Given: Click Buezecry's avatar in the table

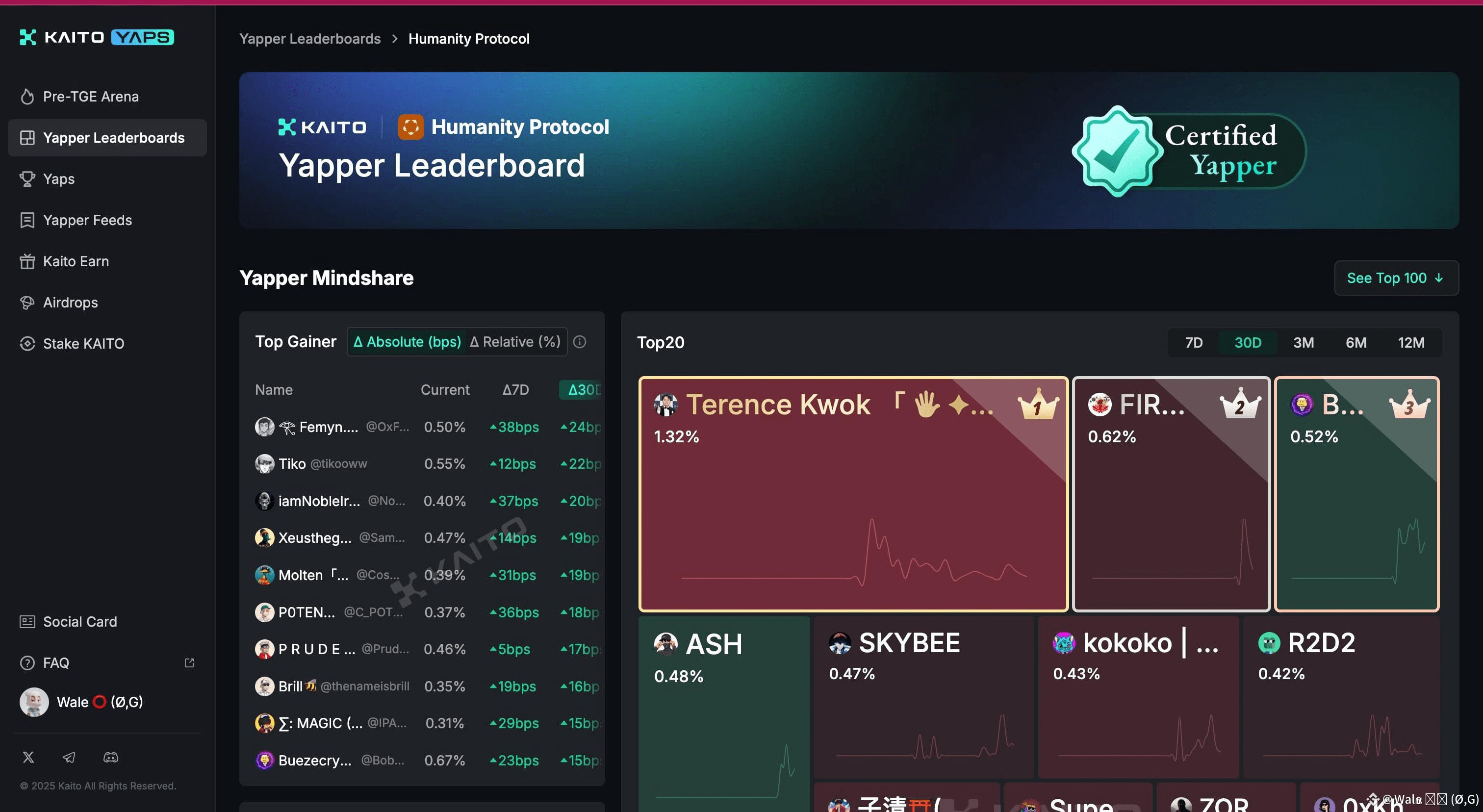Looking at the screenshot, I should pyautogui.click(x=264, y=761).
